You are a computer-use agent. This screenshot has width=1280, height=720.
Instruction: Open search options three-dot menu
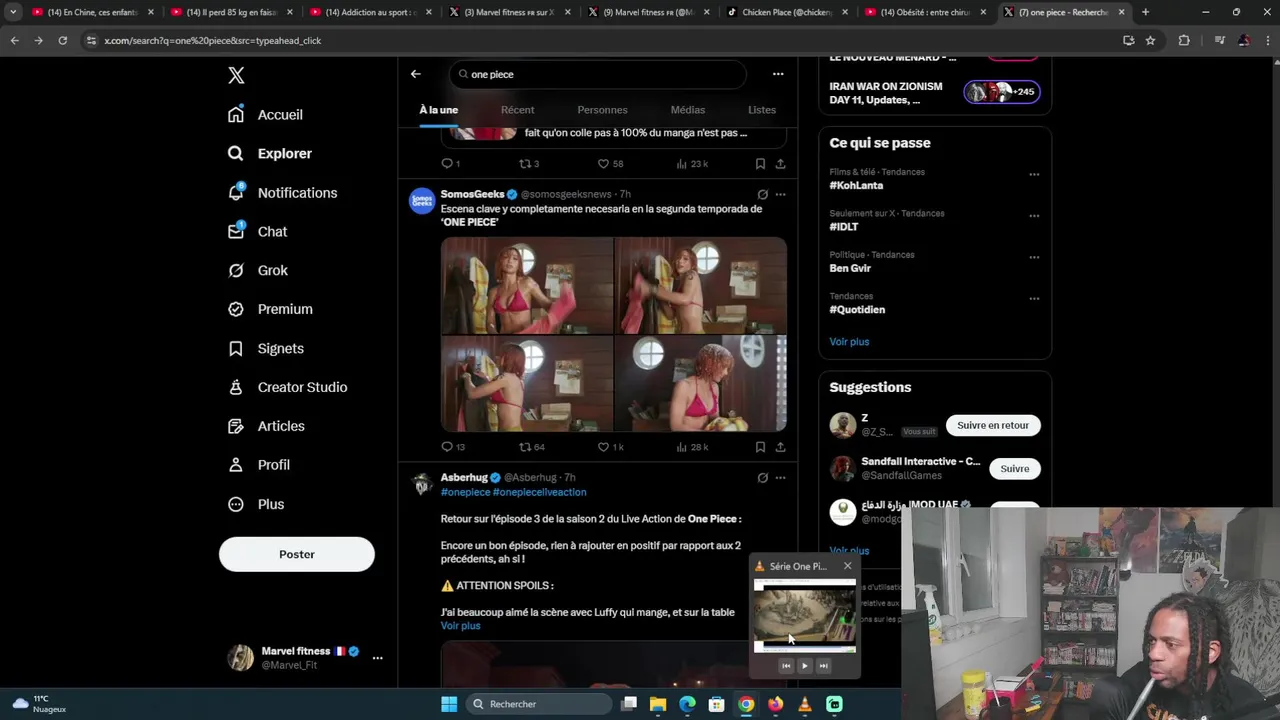pos(778,74)
